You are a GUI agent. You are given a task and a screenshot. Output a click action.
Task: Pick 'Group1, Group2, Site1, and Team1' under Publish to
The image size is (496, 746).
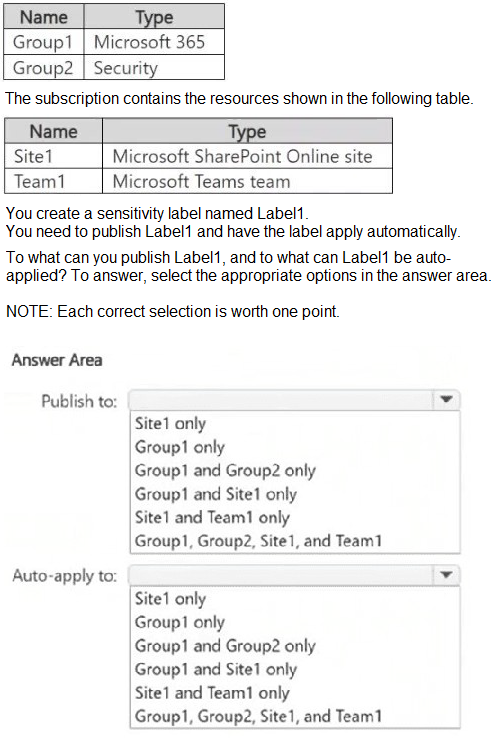coord(258,541)
